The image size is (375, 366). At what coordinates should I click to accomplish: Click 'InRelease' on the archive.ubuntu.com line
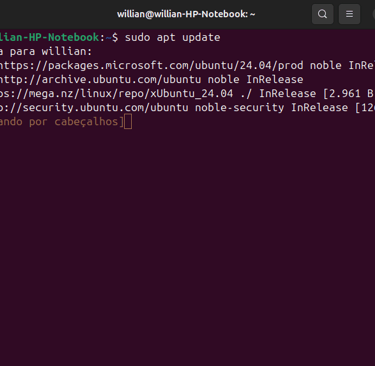point(275,79)
